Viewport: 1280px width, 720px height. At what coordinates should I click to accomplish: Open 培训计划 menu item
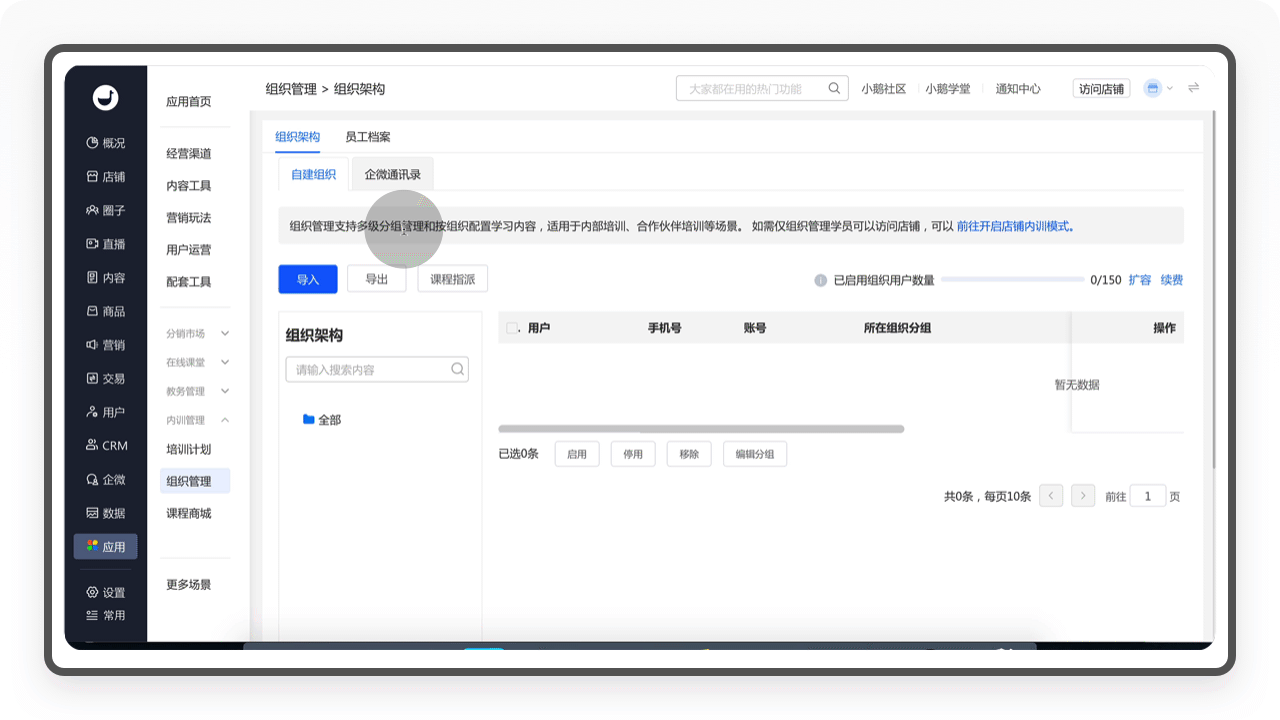pos(189,450)
